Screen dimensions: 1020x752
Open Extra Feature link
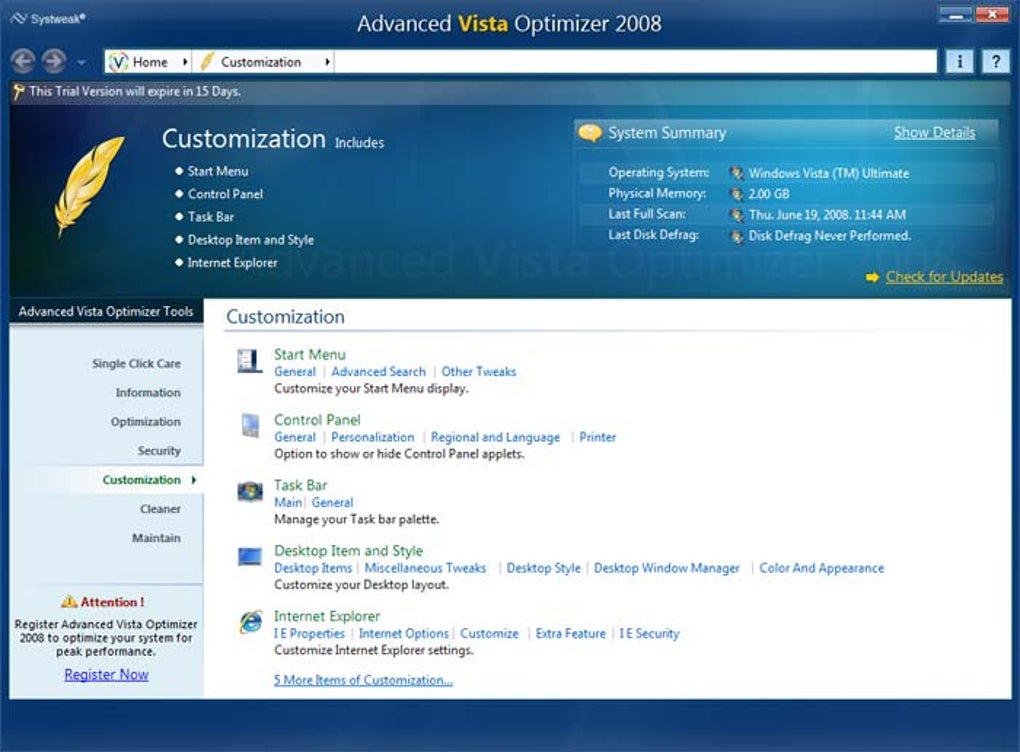click(570, 634)
